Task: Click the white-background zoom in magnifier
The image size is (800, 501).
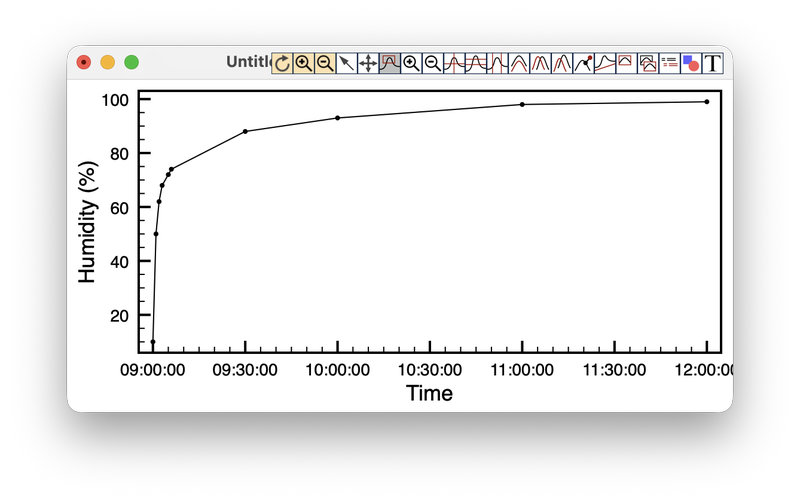Action: (411, 63)
